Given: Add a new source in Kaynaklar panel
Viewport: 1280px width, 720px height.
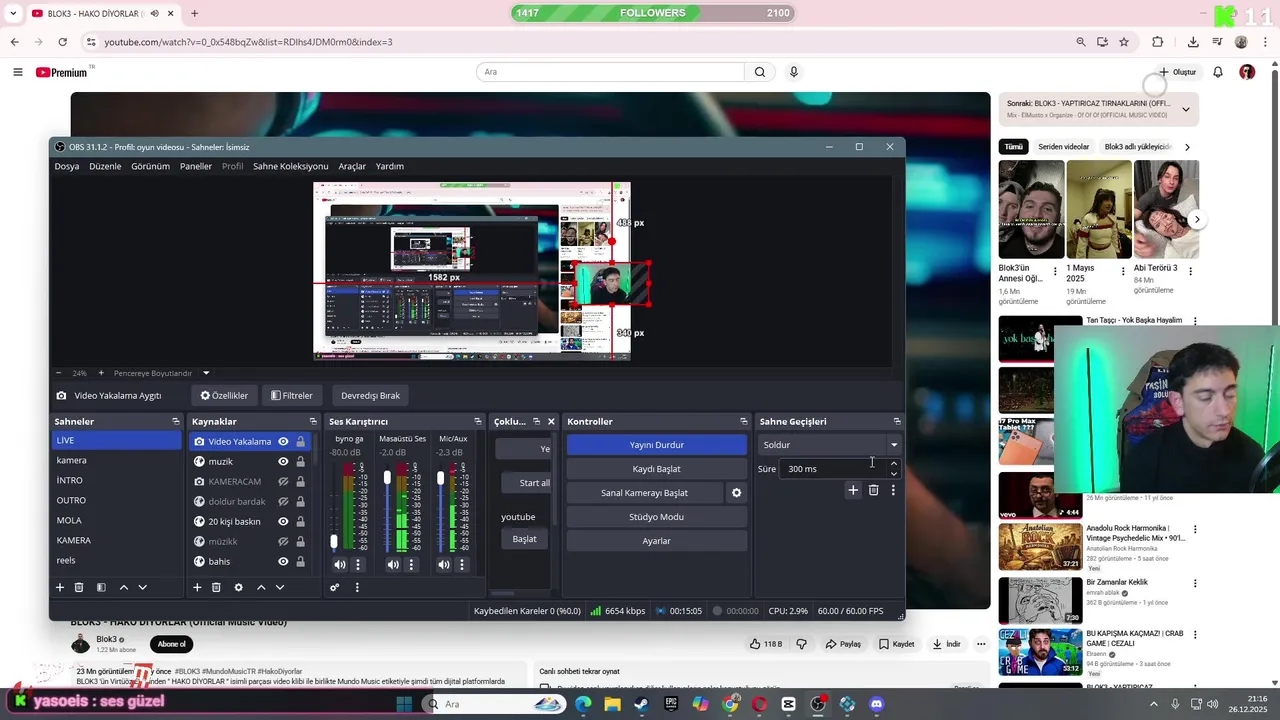Looking at the screenshot, I should coord(197,588).
